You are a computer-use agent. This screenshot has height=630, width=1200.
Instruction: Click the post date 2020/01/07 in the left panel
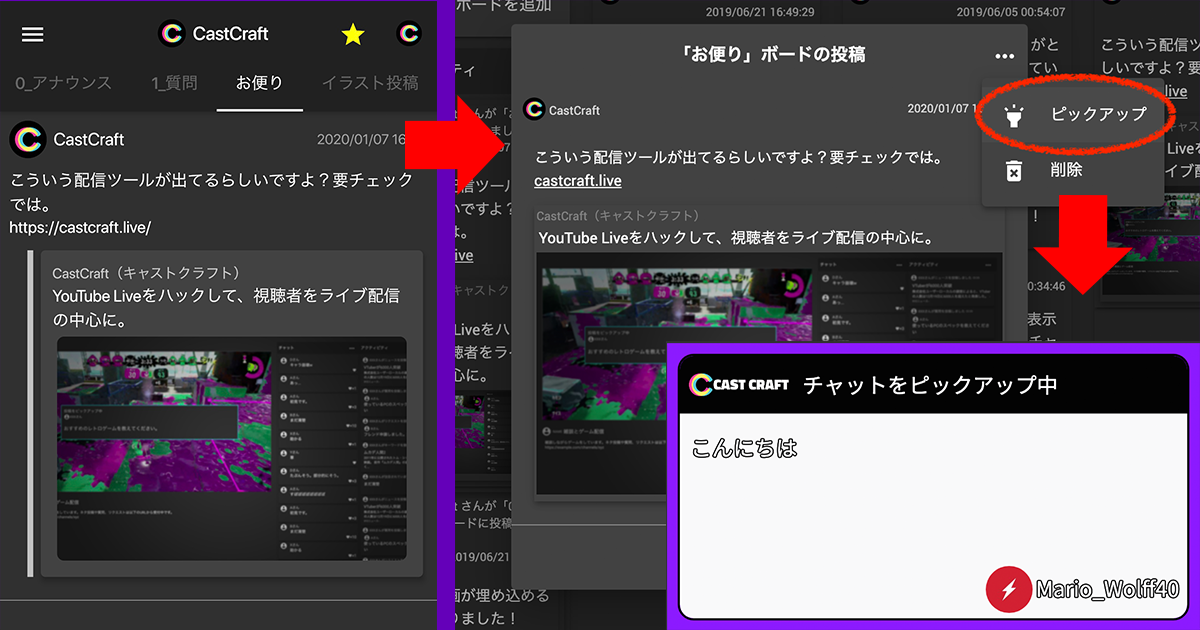(361, 139)
